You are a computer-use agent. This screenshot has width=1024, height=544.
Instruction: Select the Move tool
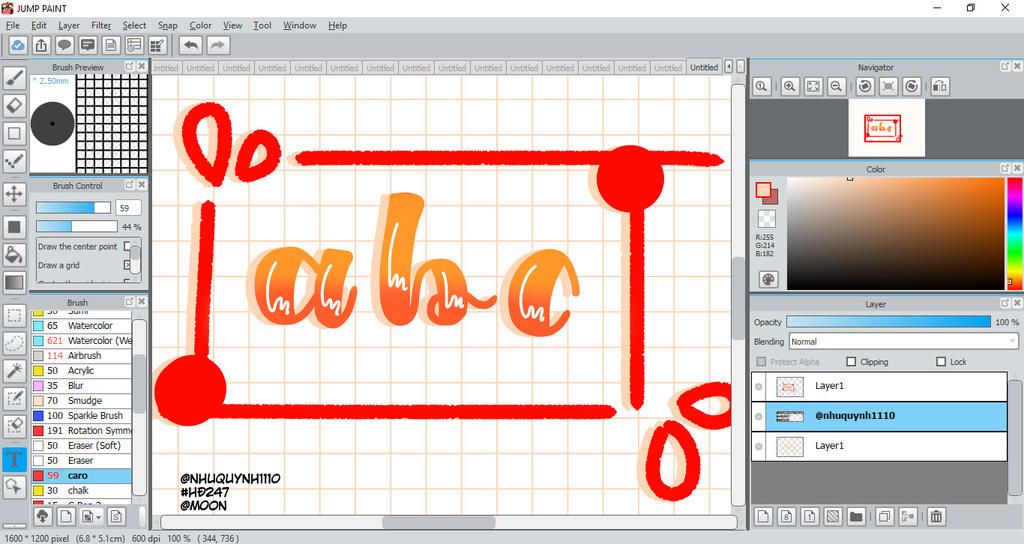click(14, 194)
